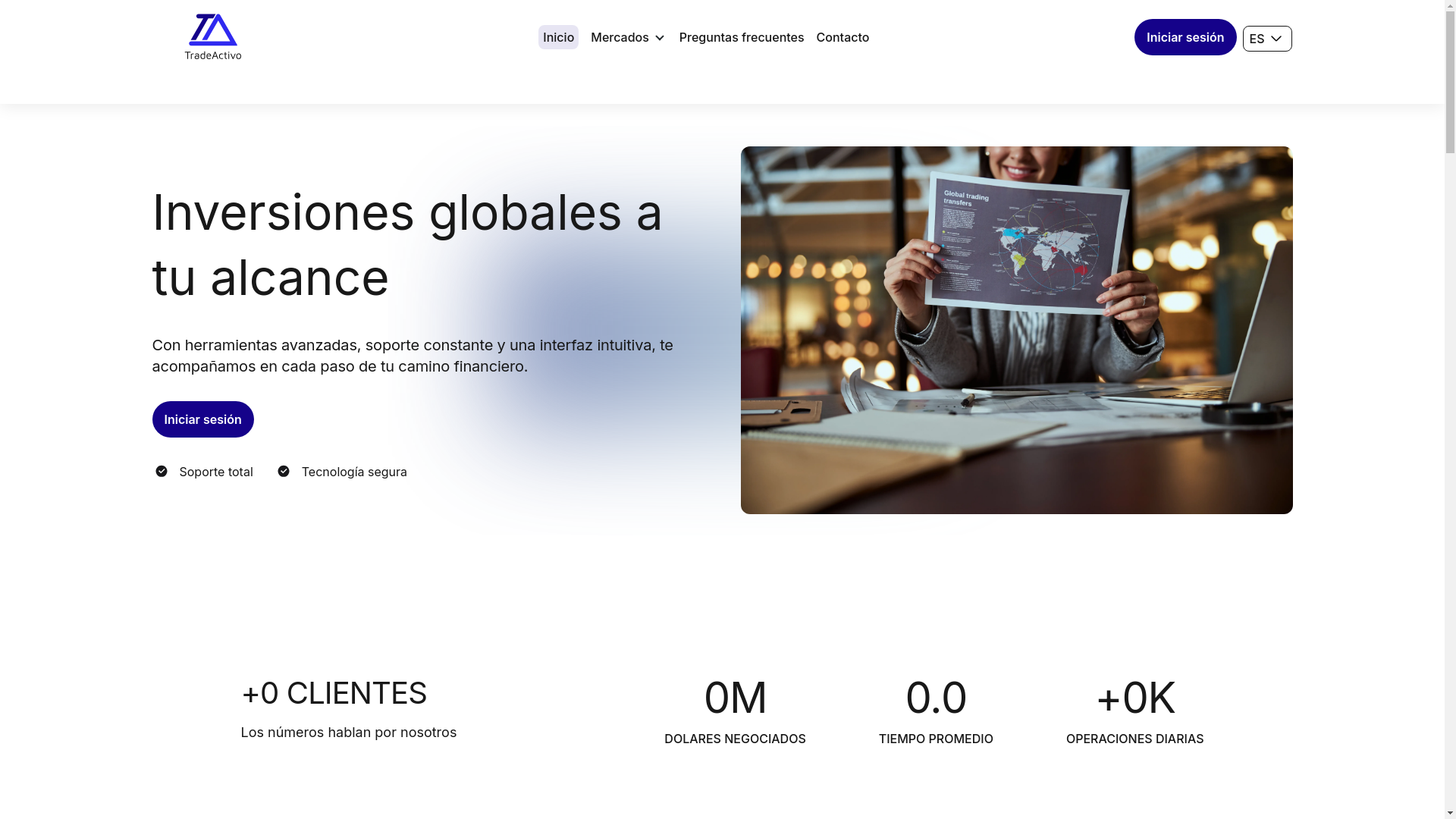Click the heading Inversiones globales a tu alcance

(x=408, y=244)
